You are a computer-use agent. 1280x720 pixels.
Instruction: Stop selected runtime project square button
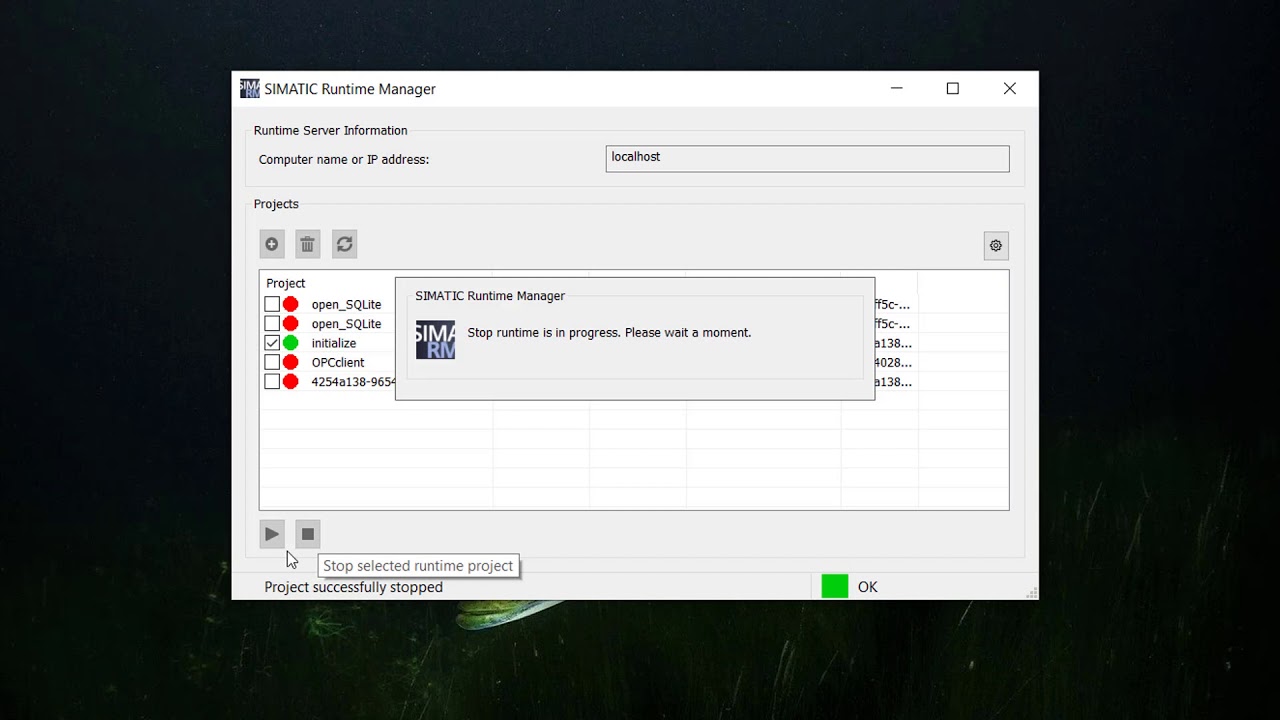(x=308, y=534)
